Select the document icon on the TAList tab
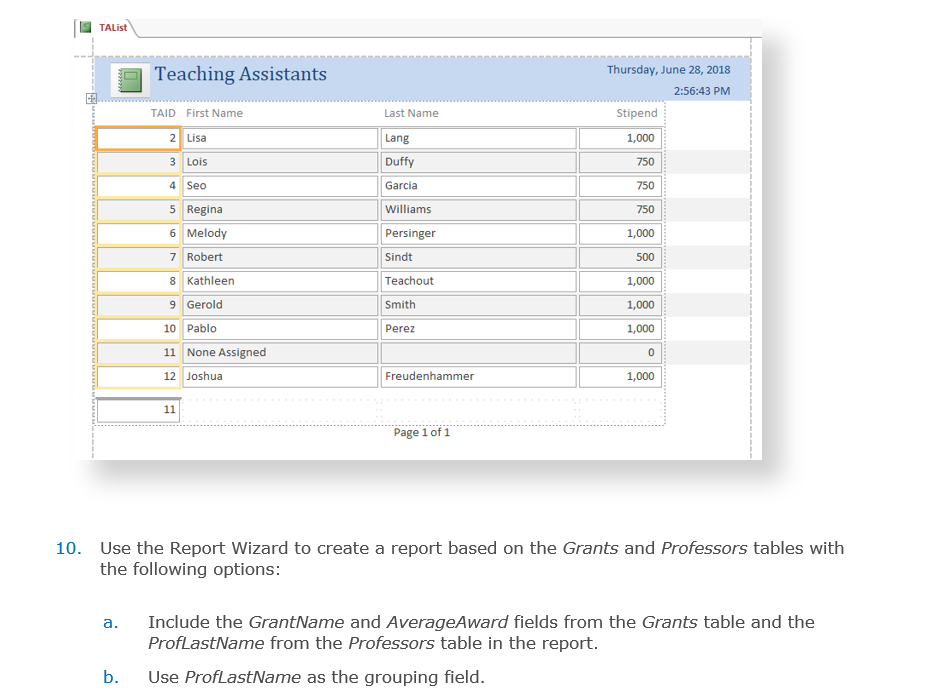This screenshot has width=932, height=696. pos(85,28)
